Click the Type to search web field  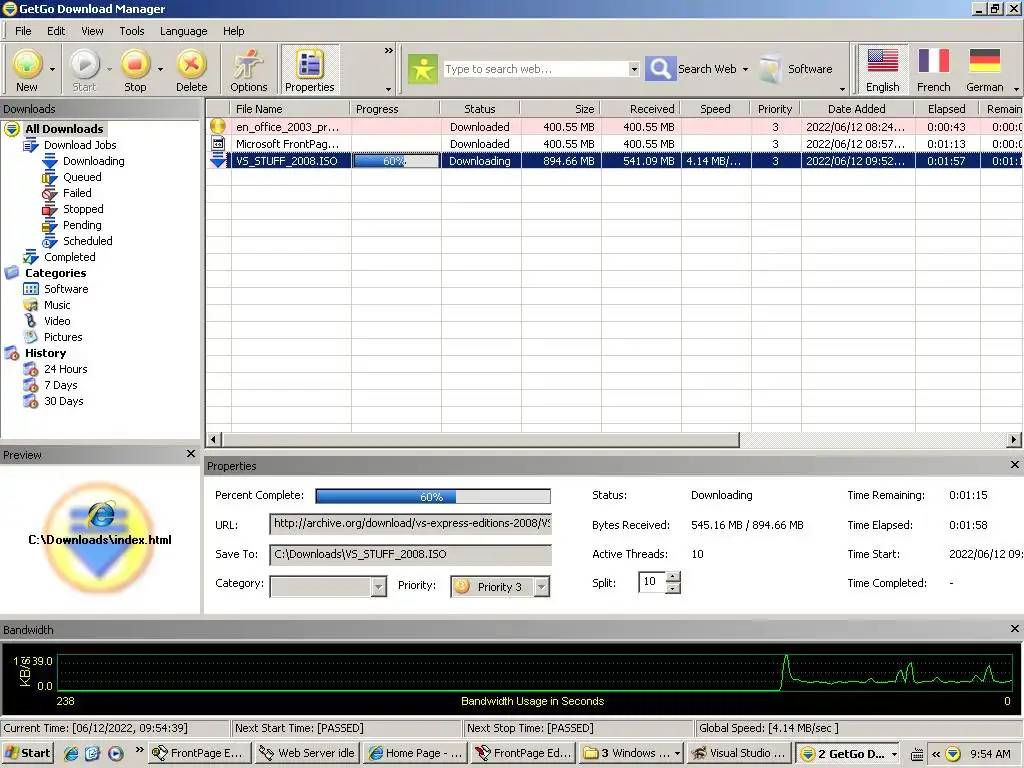(x=536, y=69)
